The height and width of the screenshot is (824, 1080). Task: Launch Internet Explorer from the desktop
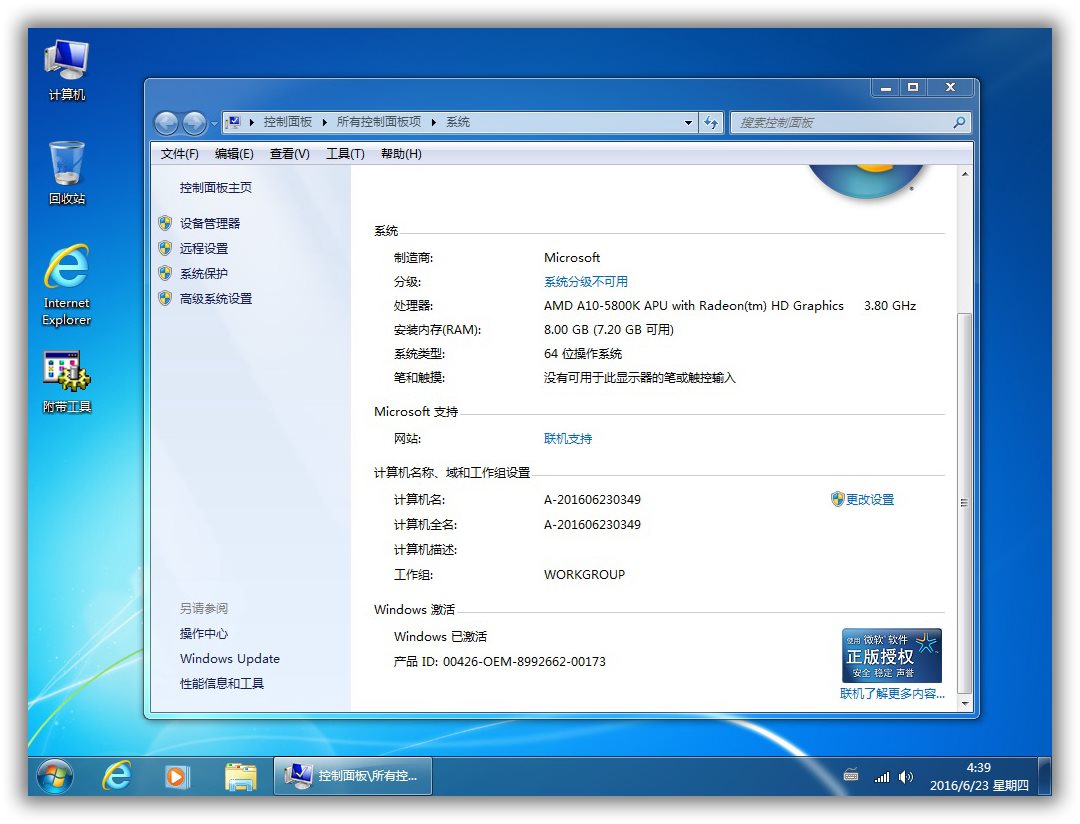coord(66,285)
